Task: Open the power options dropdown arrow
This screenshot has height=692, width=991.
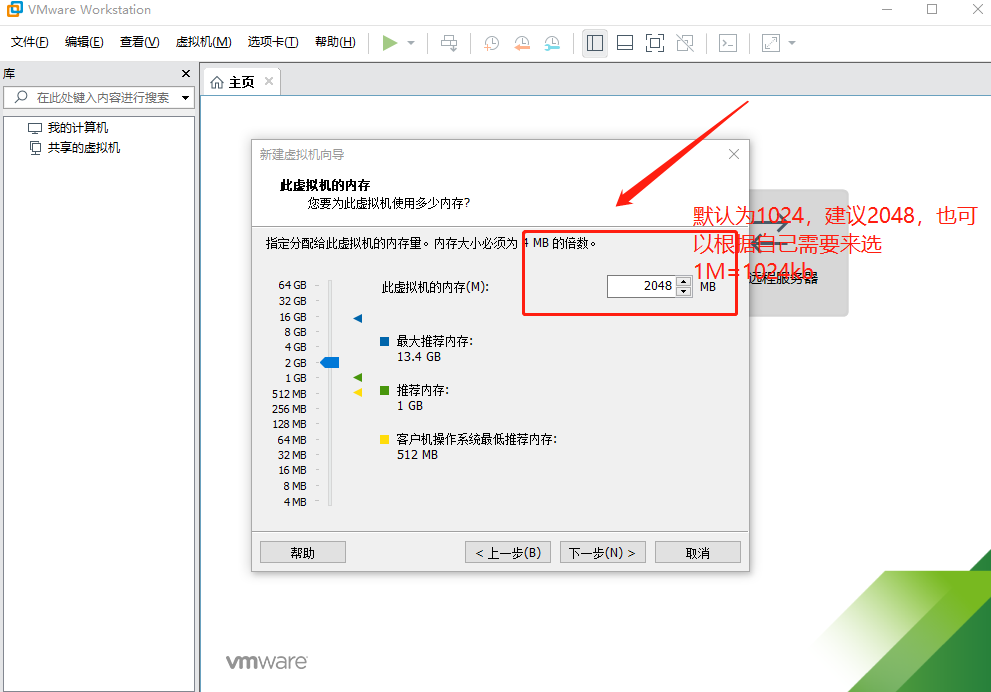Action: click(x=411, y=43)
